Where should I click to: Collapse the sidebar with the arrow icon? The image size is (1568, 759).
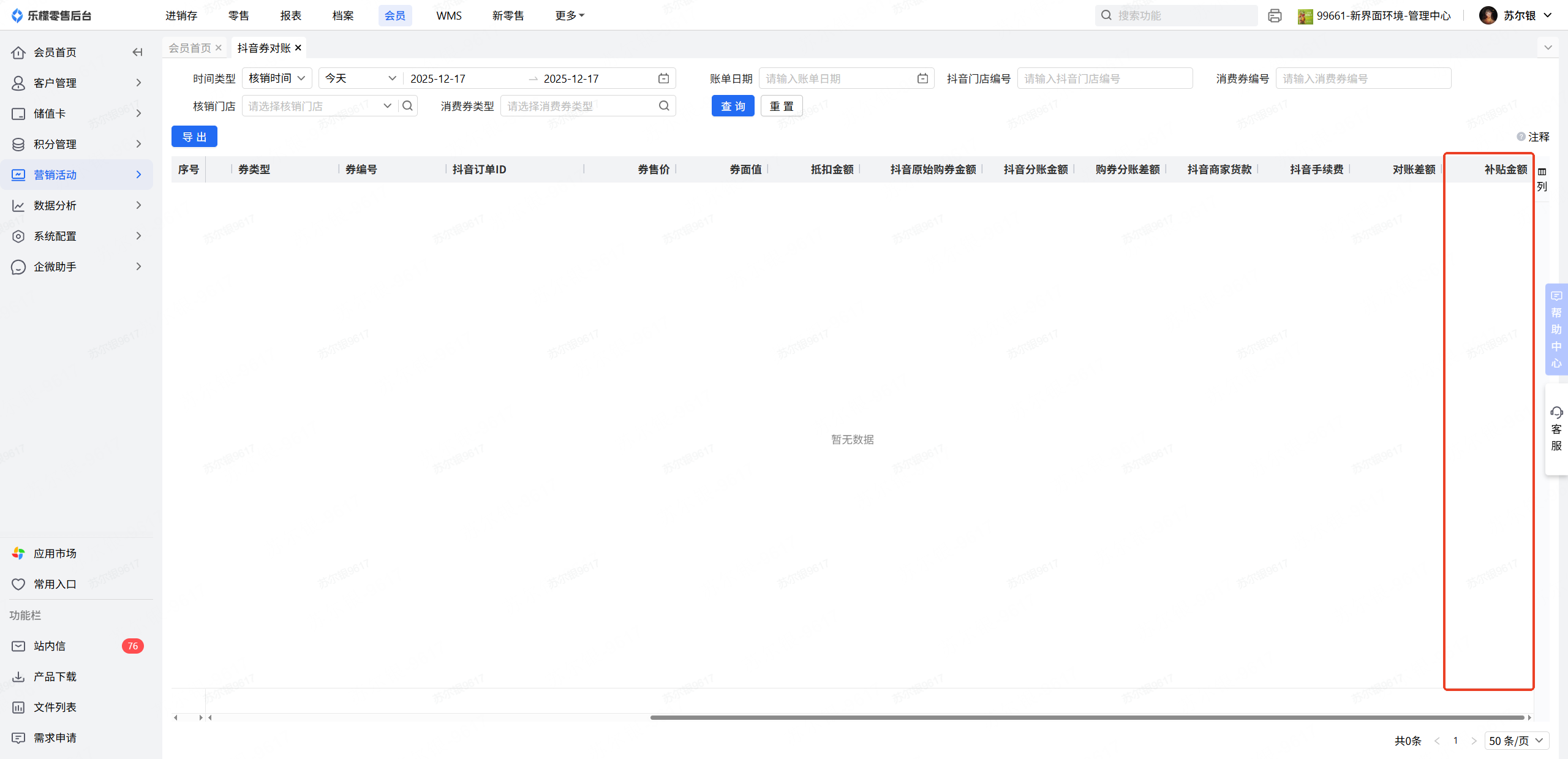(x=137, y=52)
